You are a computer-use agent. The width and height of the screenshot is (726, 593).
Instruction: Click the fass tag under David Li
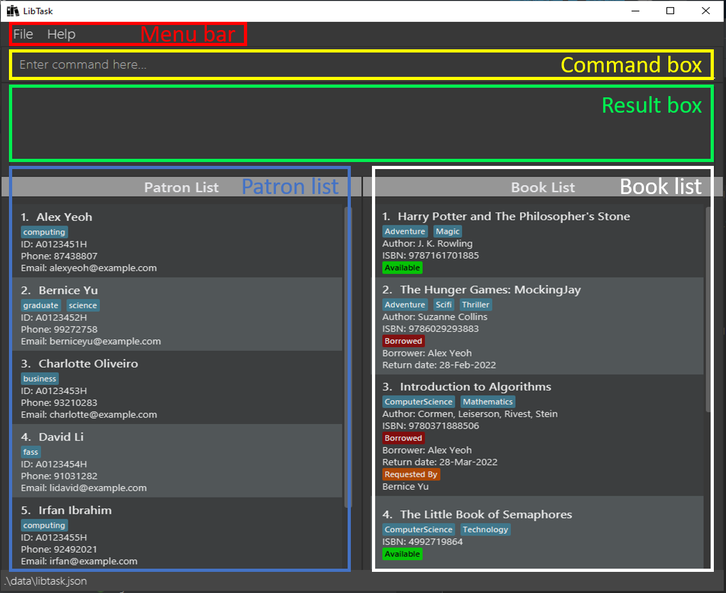(31, 452)
